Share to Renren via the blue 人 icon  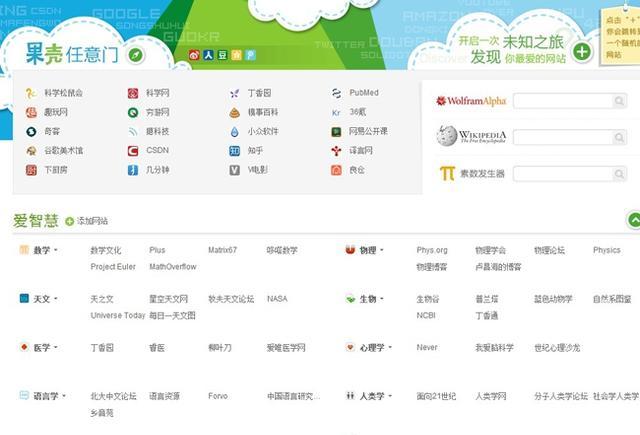pyautogui.click(x=208, y=55)
